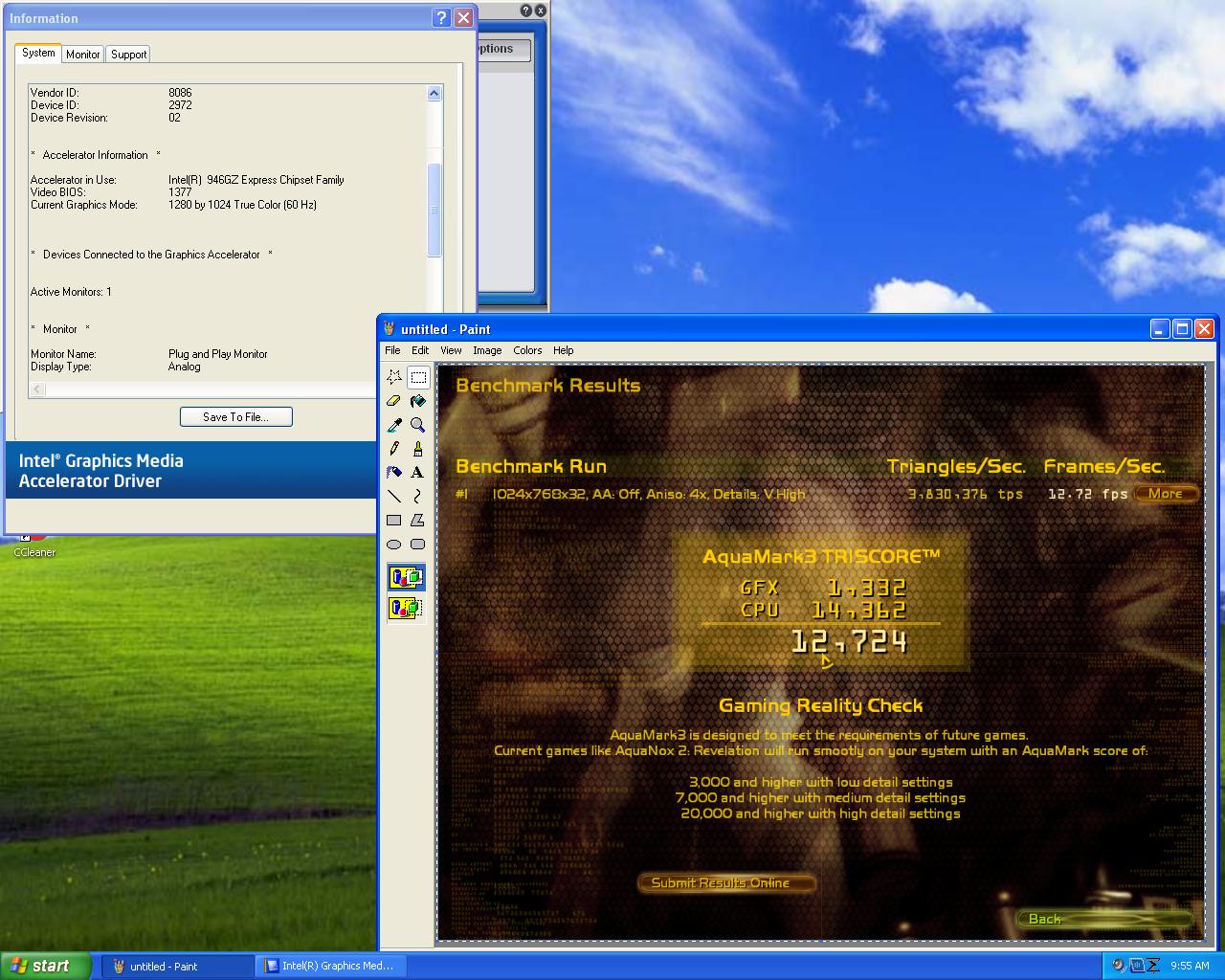
Task: Click the speaker volume tray icon
Action: pos(1119,967)
